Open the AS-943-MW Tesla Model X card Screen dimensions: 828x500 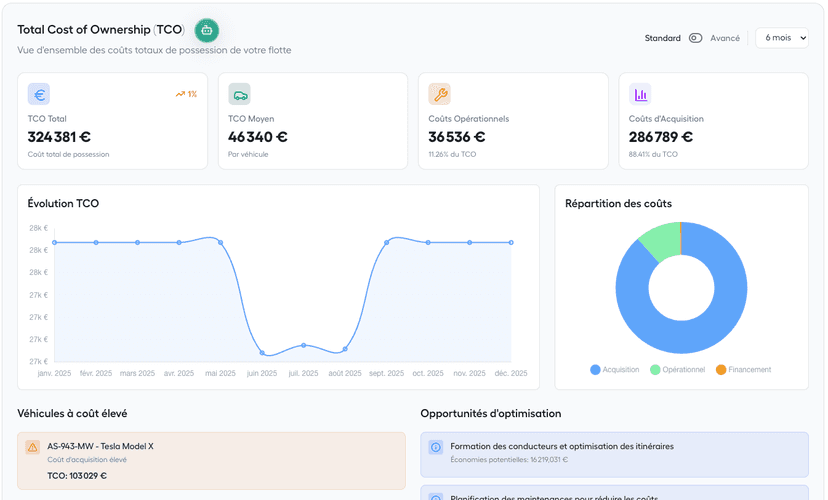pyautogui.click(x=211, y=461)
